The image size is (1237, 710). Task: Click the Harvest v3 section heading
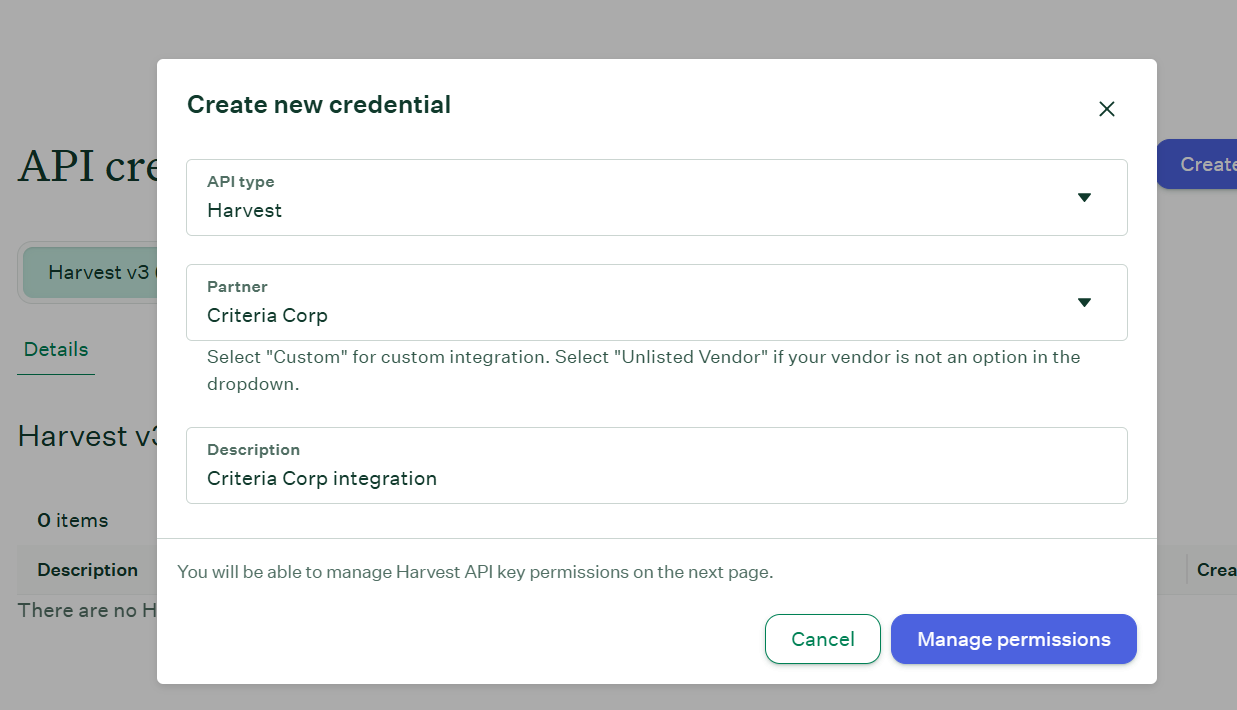point(87,436)
